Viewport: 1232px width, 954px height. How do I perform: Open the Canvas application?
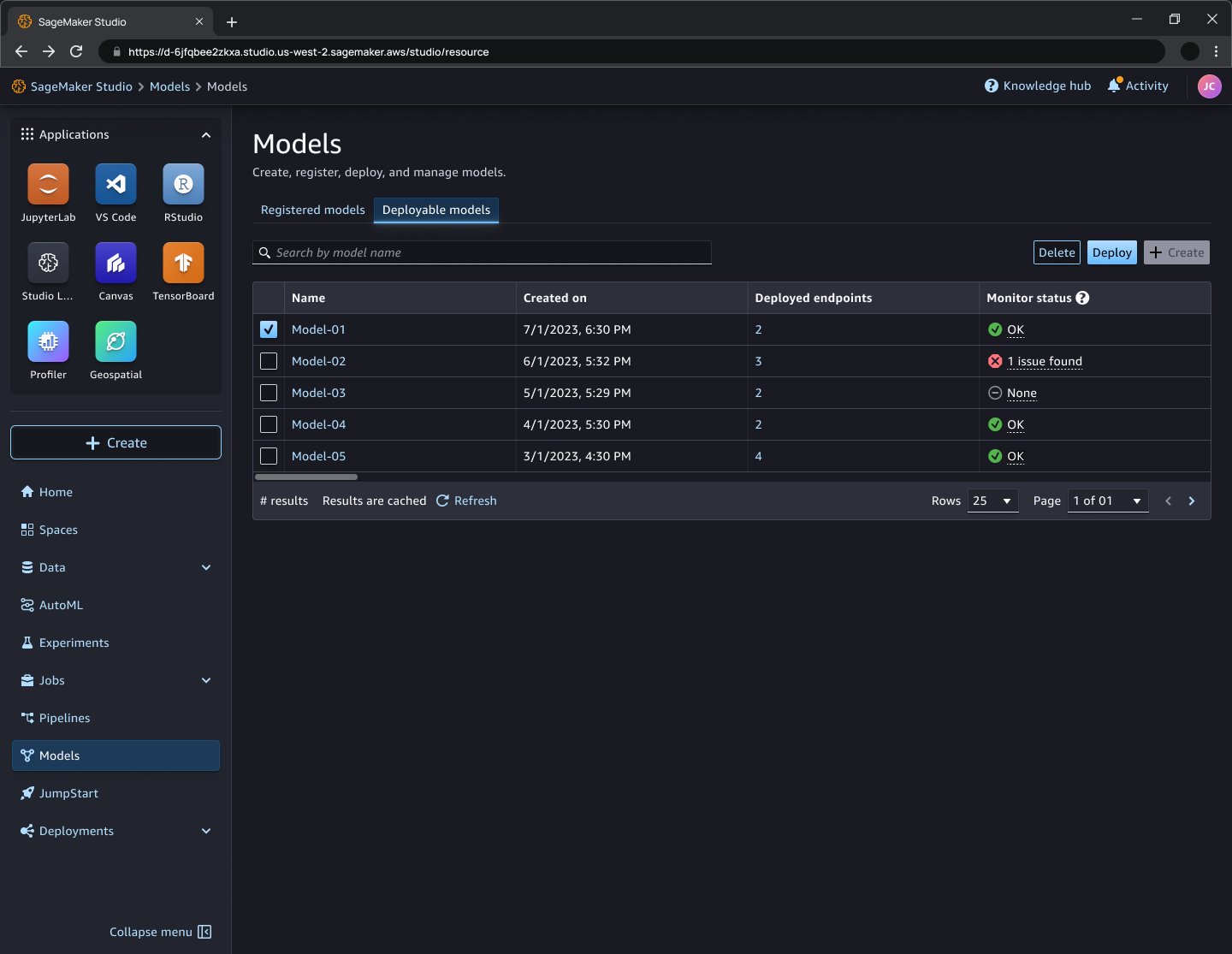(115, 263)
